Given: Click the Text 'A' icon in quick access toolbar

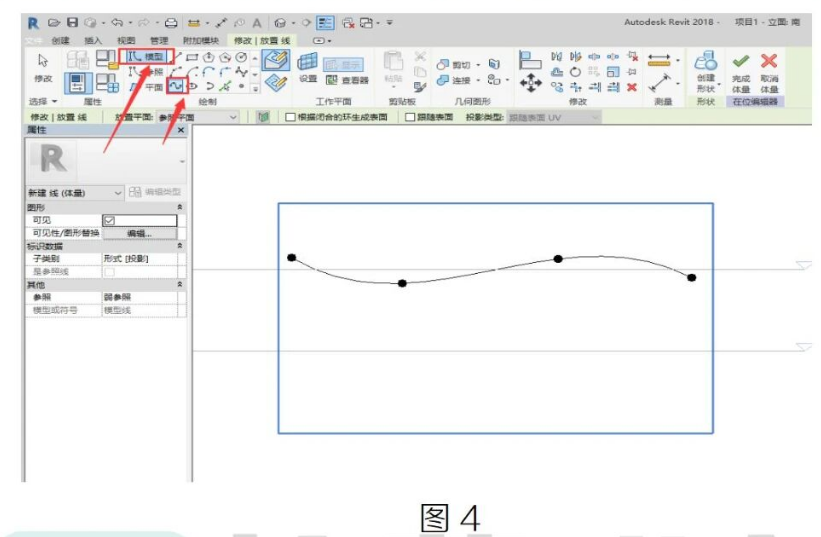Looking at the screenshot, I should click(x=257, y=23).
